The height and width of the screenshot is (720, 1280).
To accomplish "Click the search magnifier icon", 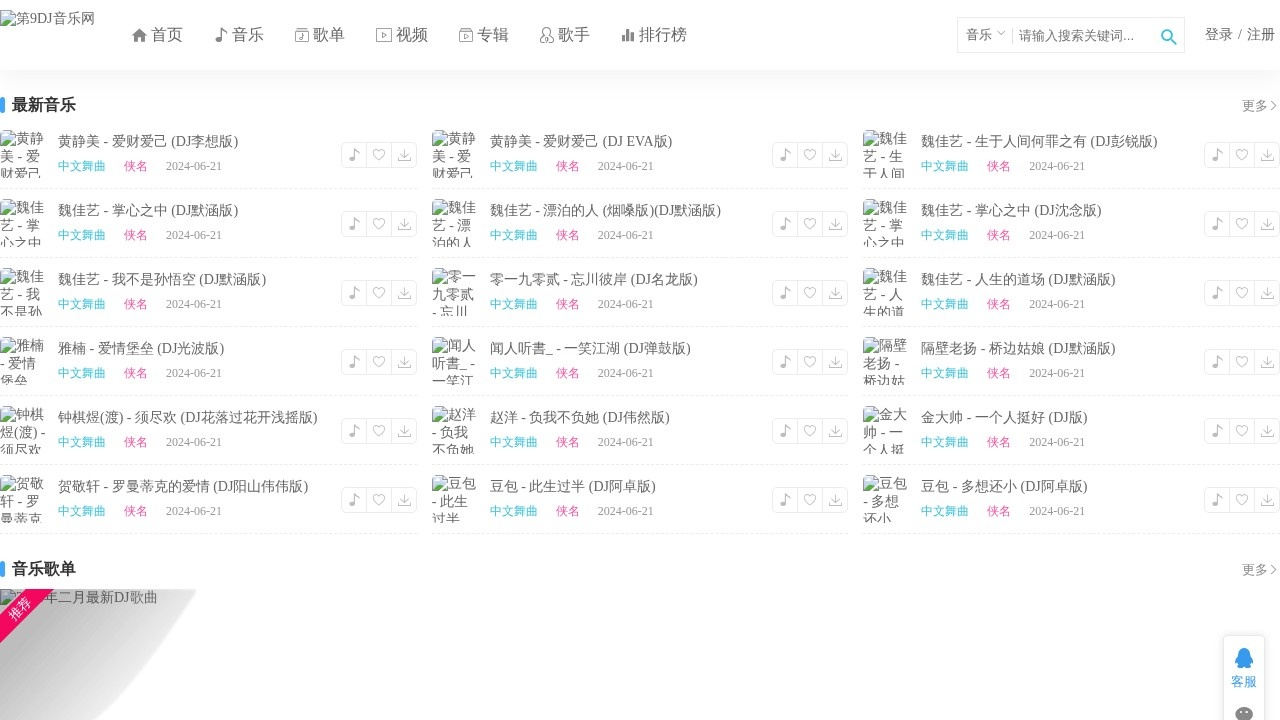I will [1168, 36].
